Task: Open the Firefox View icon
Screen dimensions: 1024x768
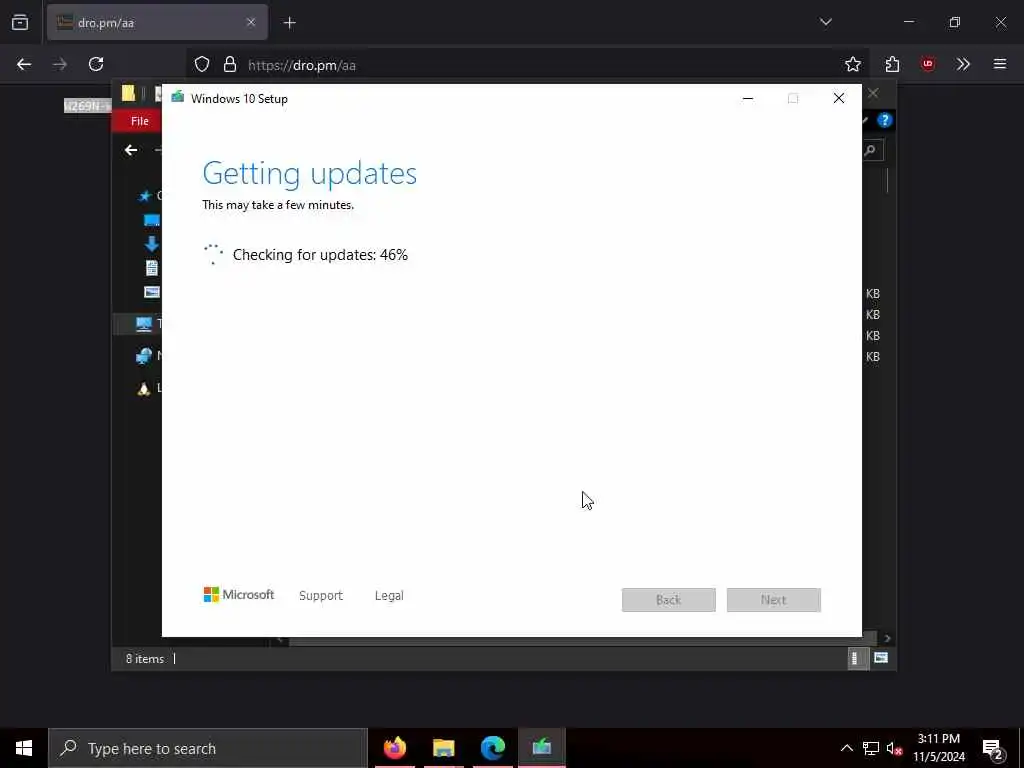Action: click(20, 22)
